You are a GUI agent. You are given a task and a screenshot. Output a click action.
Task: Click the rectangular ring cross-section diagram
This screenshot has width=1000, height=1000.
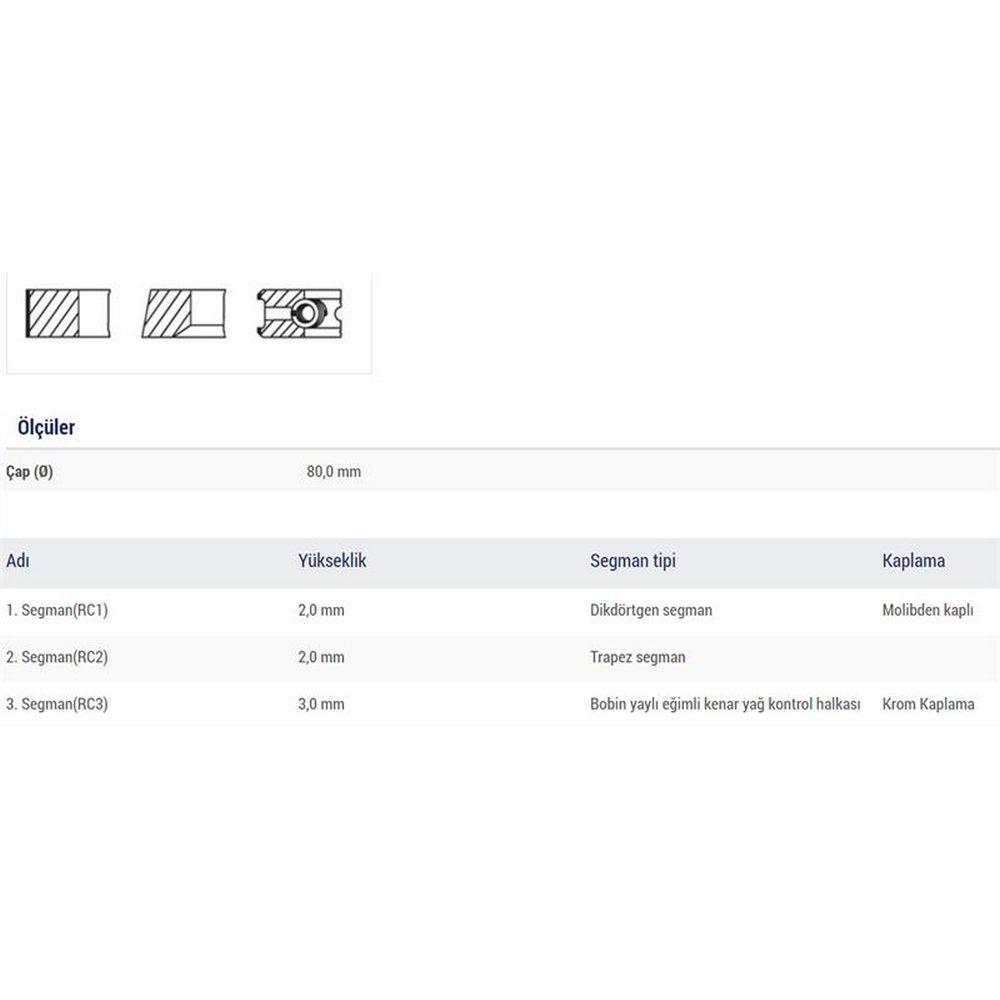click(67, 313)
